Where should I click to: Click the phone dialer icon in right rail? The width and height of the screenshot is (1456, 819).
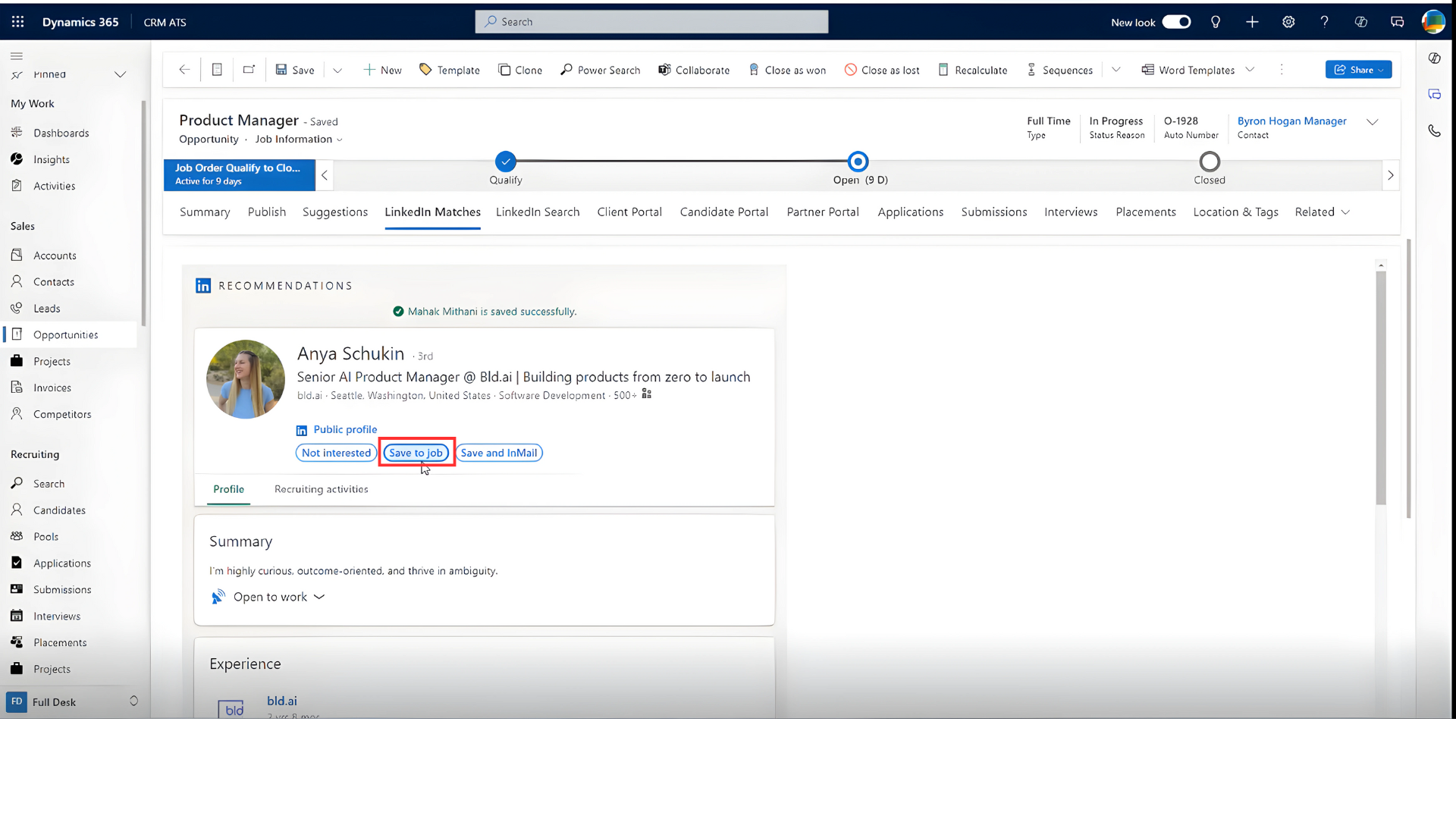coord(1434,130)
